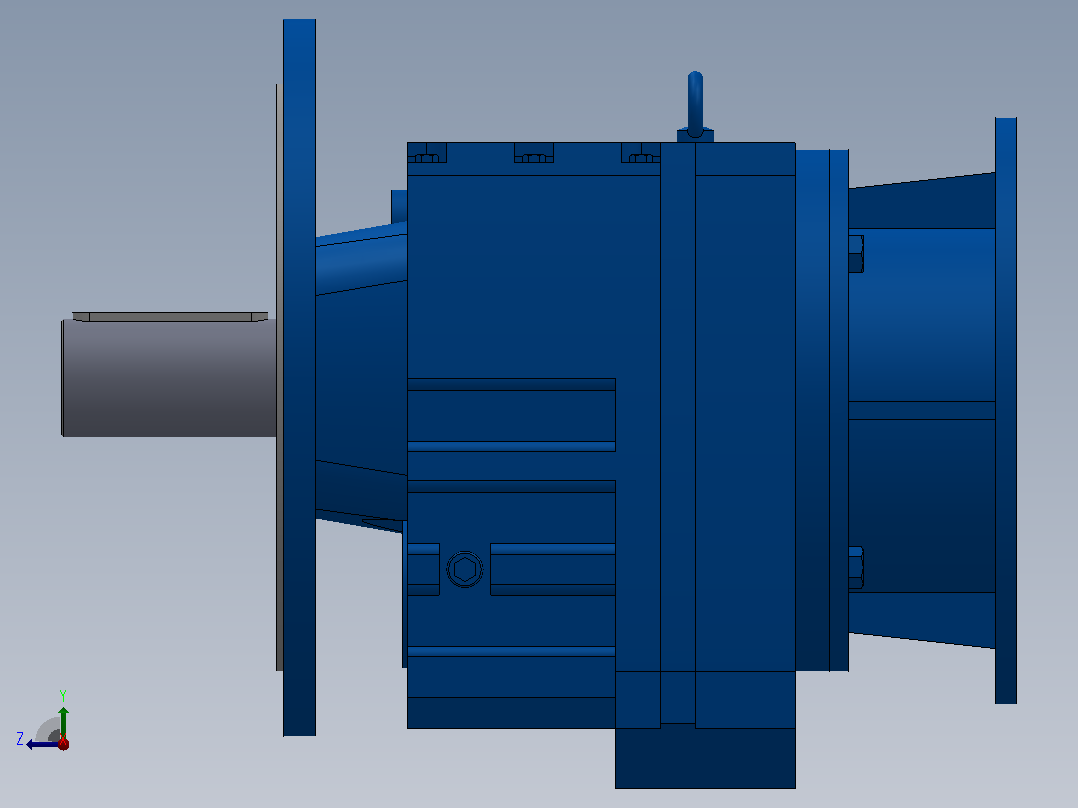Select the lower hex bolt near motor adapter
This screenshot has height=808, width=1078.
(856, 568)
